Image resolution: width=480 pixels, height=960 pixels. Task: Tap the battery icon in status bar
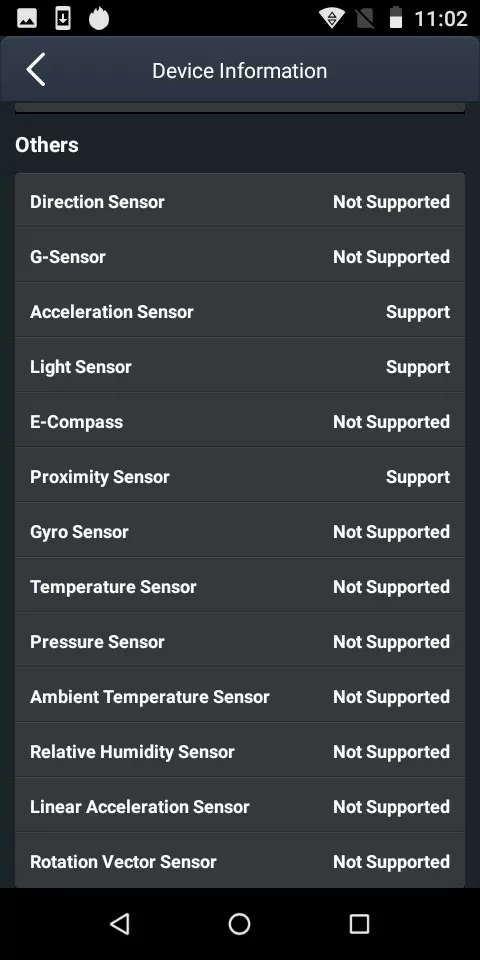pyautogui.click(x=396, y=18)
